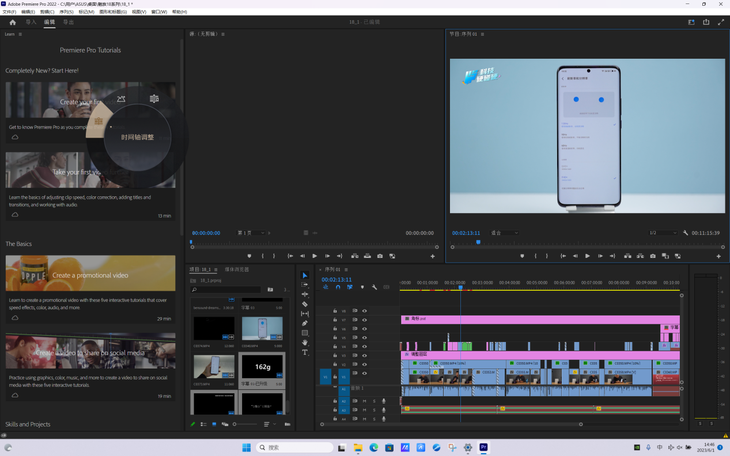The image size is (730, 456).
Task: Click the Overwrite button in the Source Monitor
Action: click(x=367, y=256)
